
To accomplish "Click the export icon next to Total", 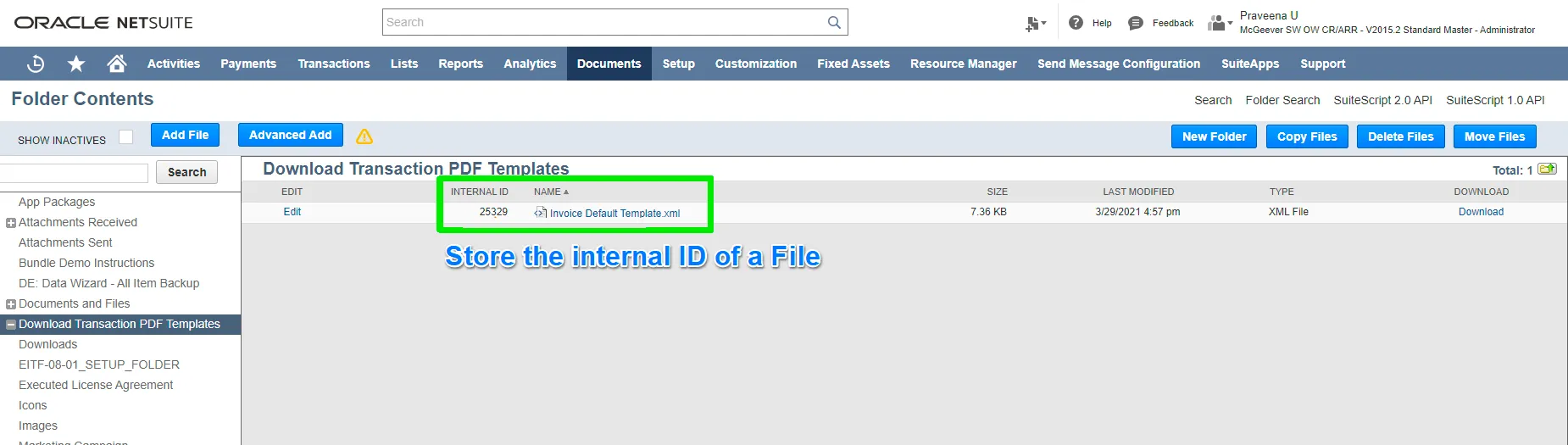I will pos(1548,169).
